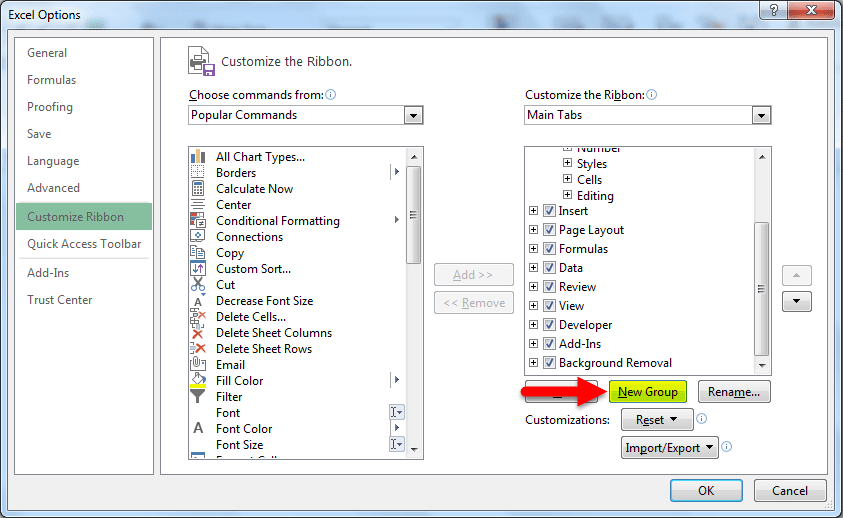Open the Reset dropdown button

point(657,420)
